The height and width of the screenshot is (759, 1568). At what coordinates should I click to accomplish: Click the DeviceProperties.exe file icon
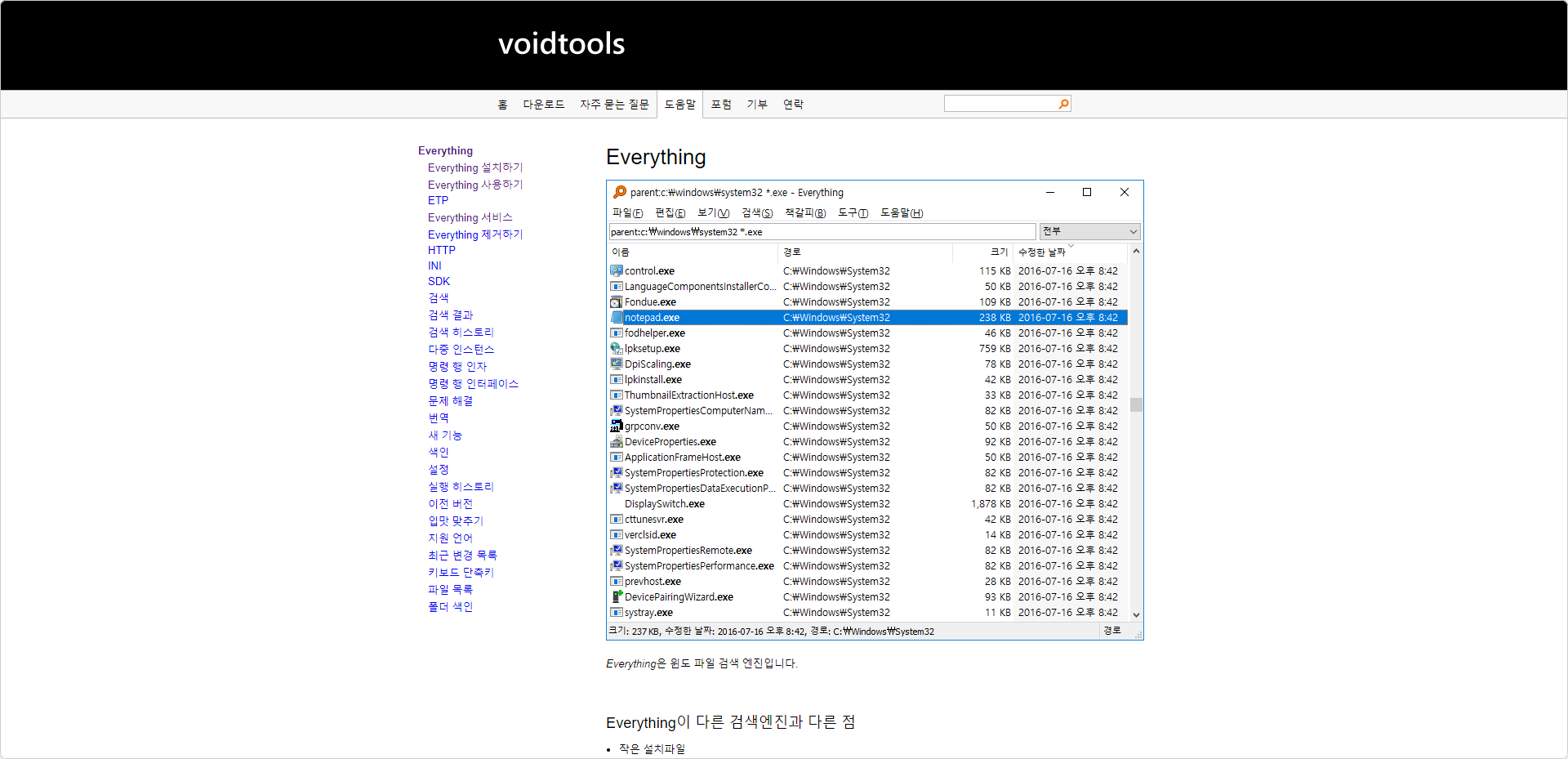(x=617, y=441)
